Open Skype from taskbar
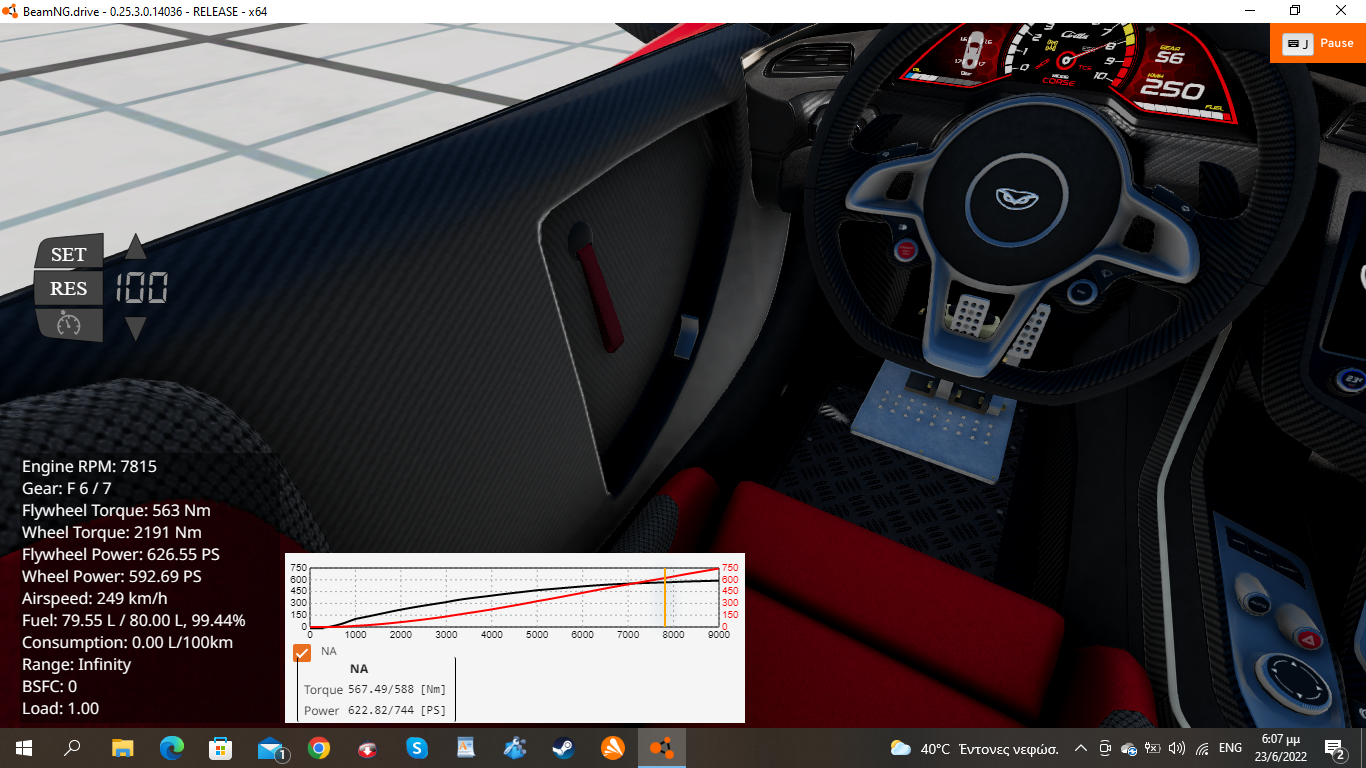This screenshot has width=1366, height=768. point(417,747)
